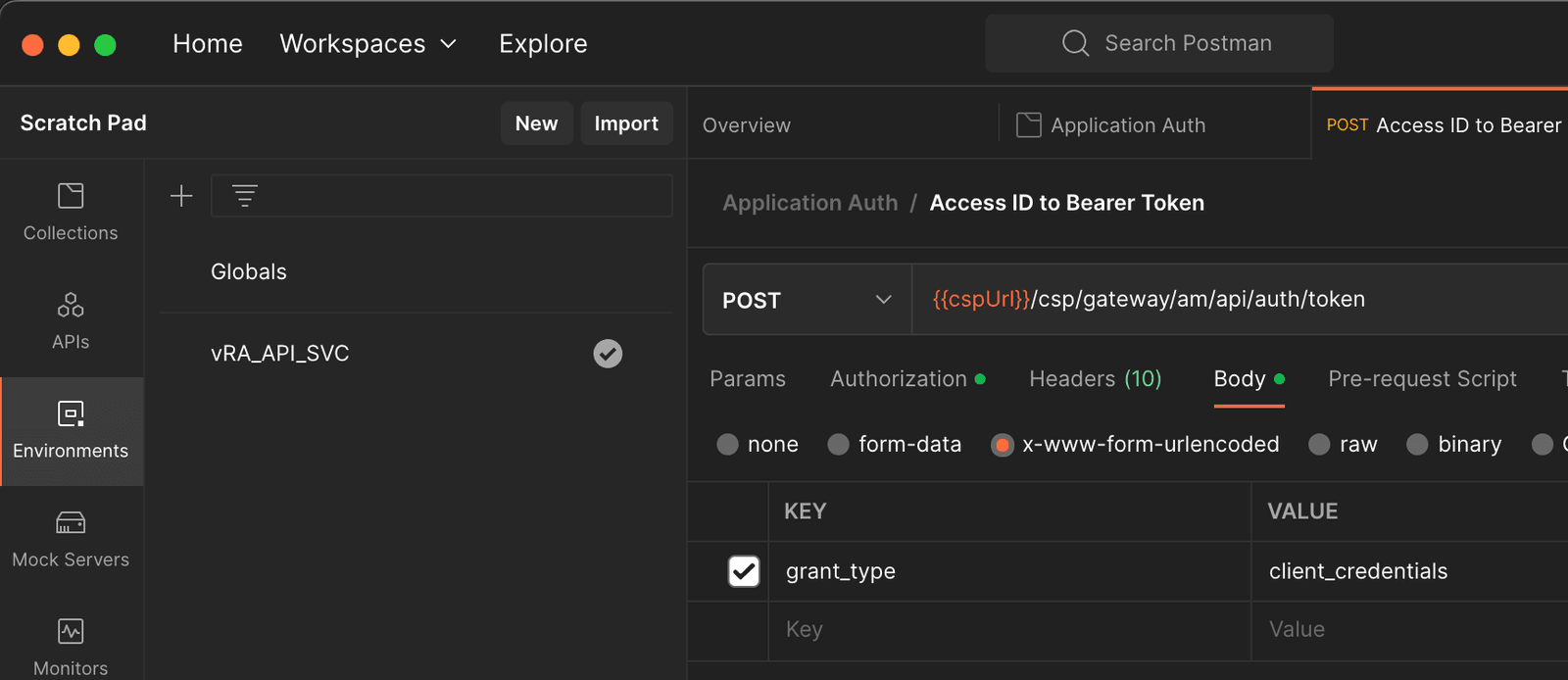Viewport: 1568px width, 680px height.
Task: Open the Params request tab
Action: [748, 379]
